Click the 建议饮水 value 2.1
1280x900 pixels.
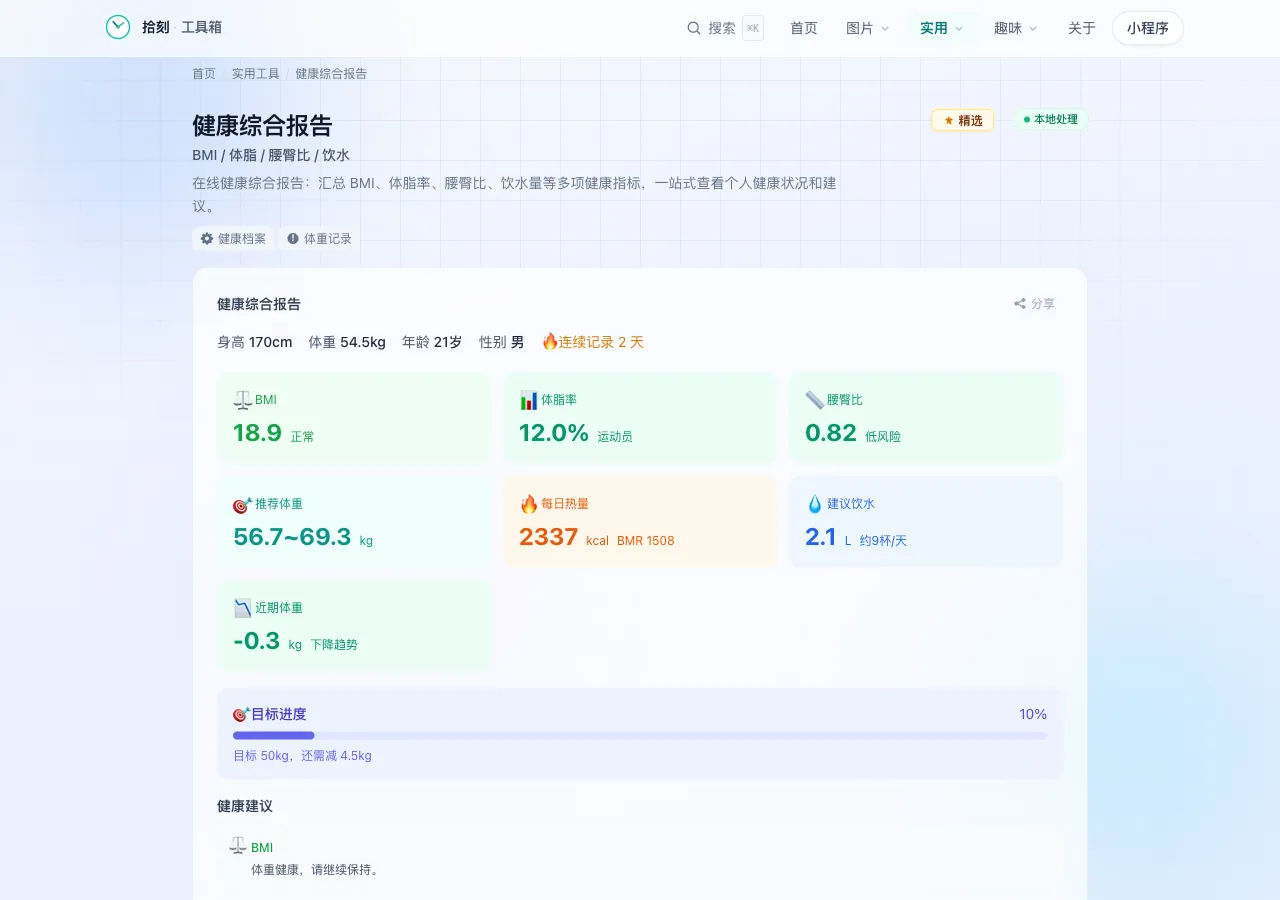(820, 537)
